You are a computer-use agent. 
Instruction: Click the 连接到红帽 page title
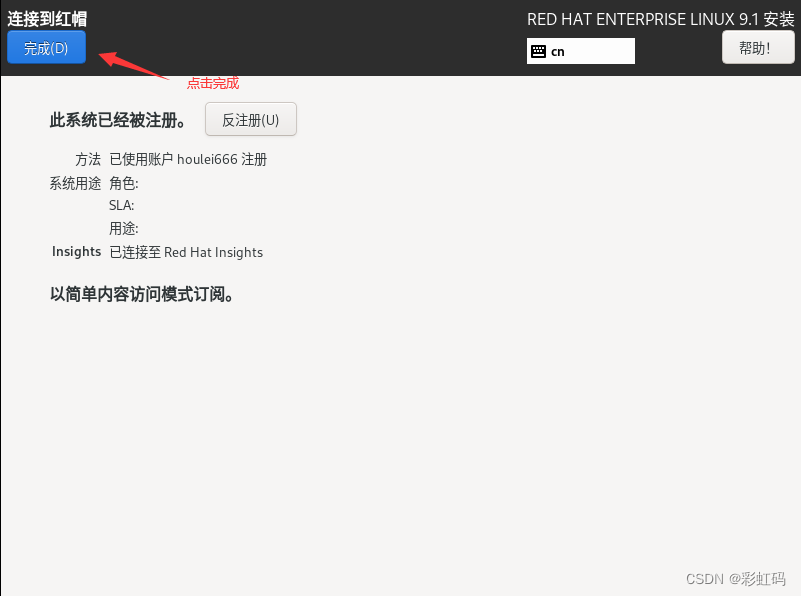click(x=47, y=19)
